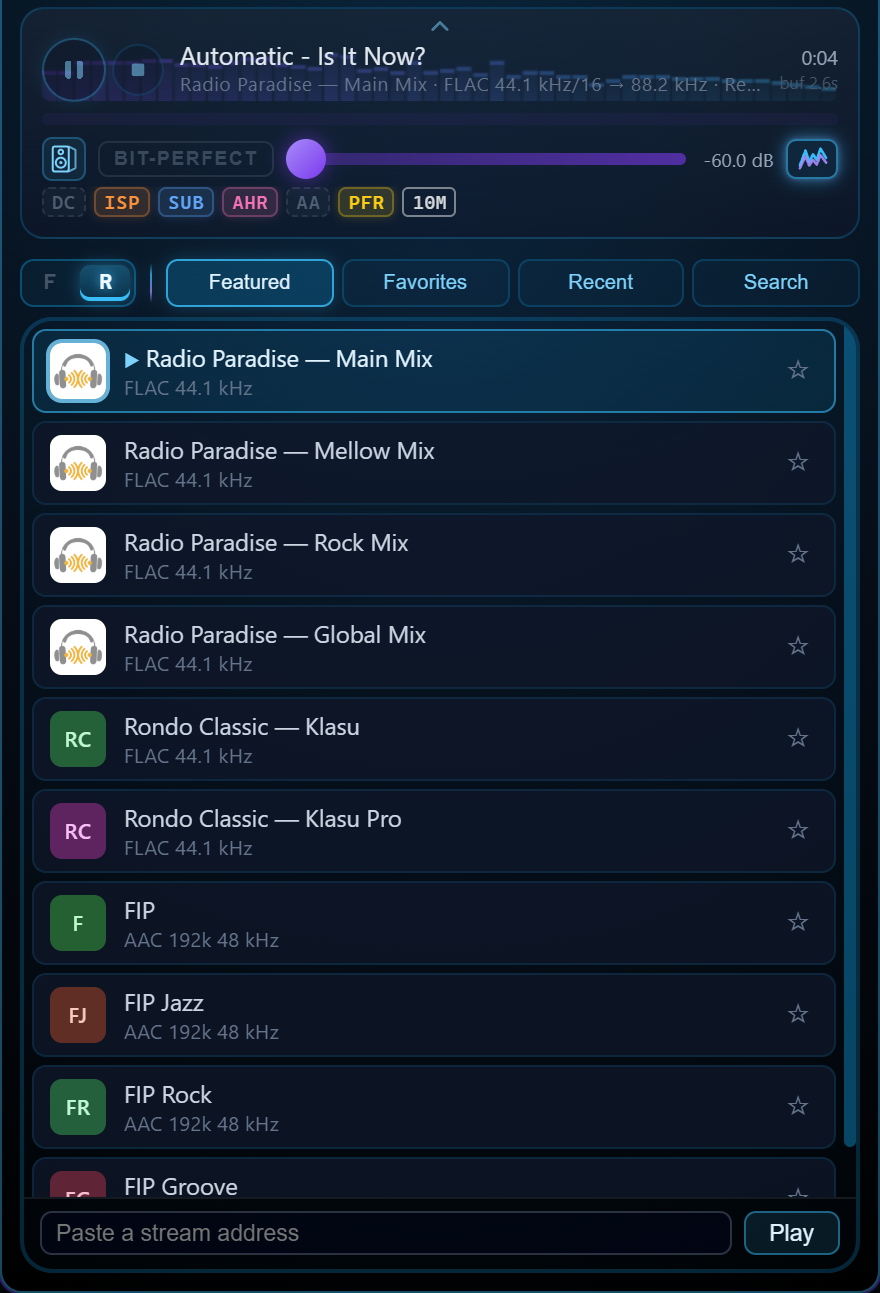Click the FR station icon
The width and height of the screenshot is (880, 1293).
pos(78,1107)
